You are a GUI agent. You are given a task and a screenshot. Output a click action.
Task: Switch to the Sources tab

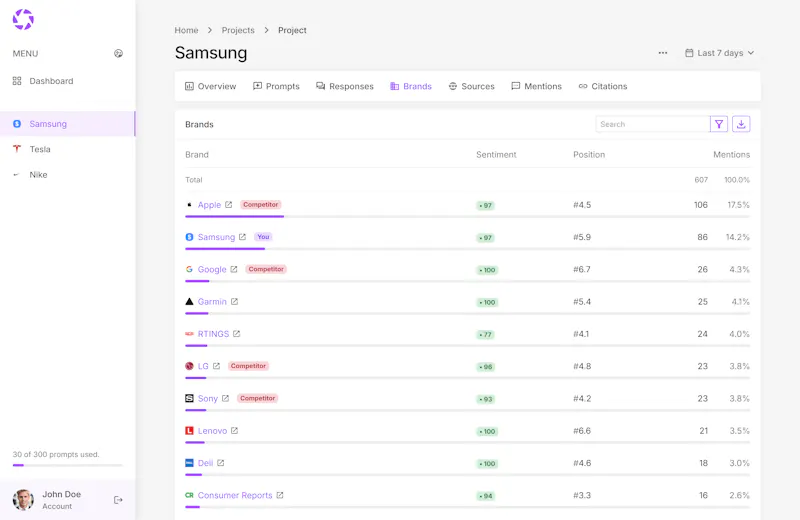click(x=471, y=86)
